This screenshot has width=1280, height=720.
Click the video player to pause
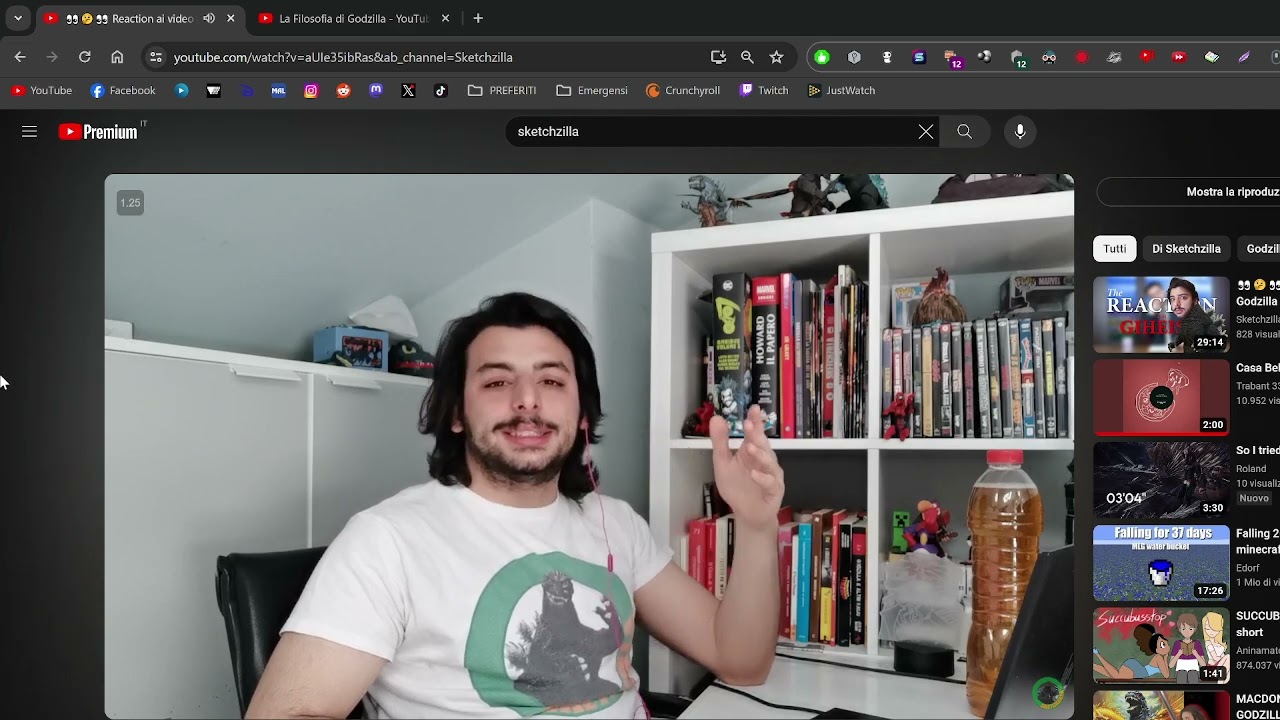tap(589, 446)
